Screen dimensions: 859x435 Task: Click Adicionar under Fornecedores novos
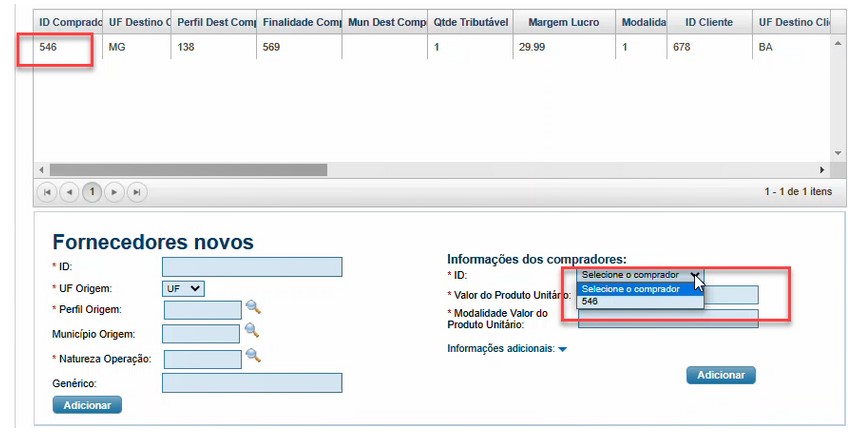click(87, 405)
